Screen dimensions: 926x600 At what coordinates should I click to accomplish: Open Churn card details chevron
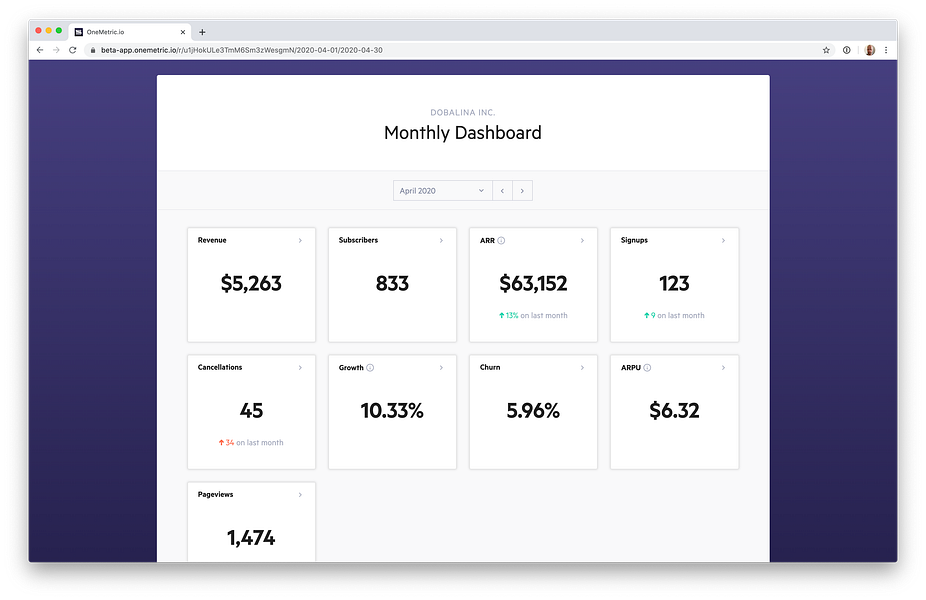point(582,367)
